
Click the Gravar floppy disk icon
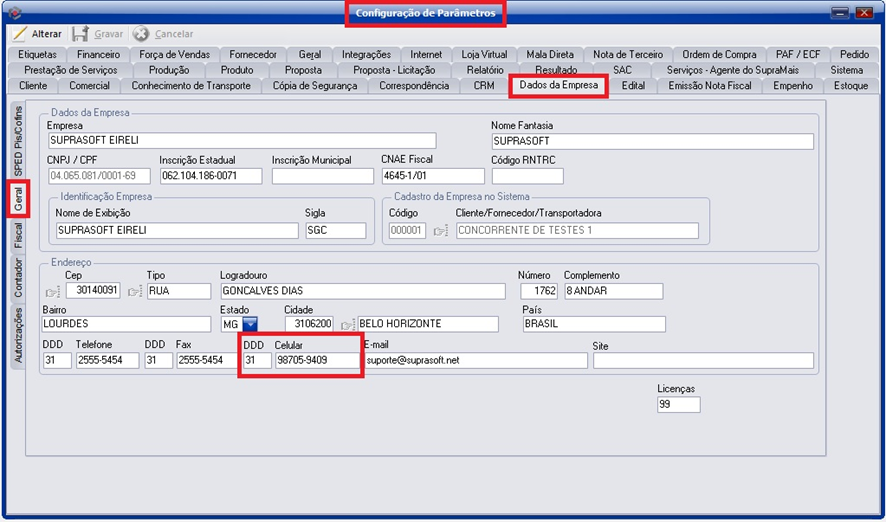(80, 34)
